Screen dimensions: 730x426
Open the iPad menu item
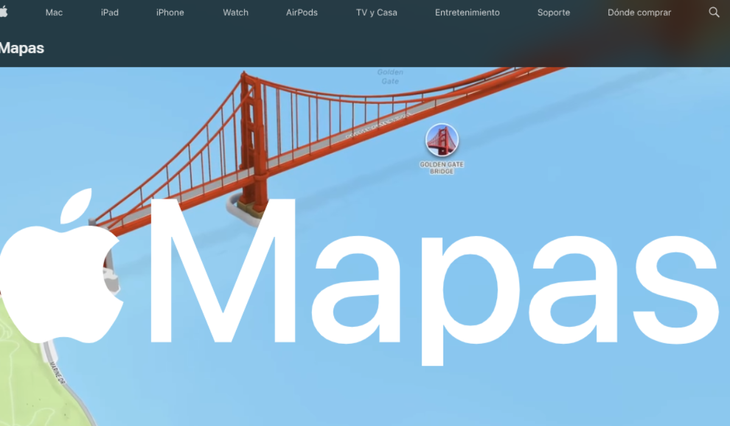pyautogui.click(x=110, y=13)
